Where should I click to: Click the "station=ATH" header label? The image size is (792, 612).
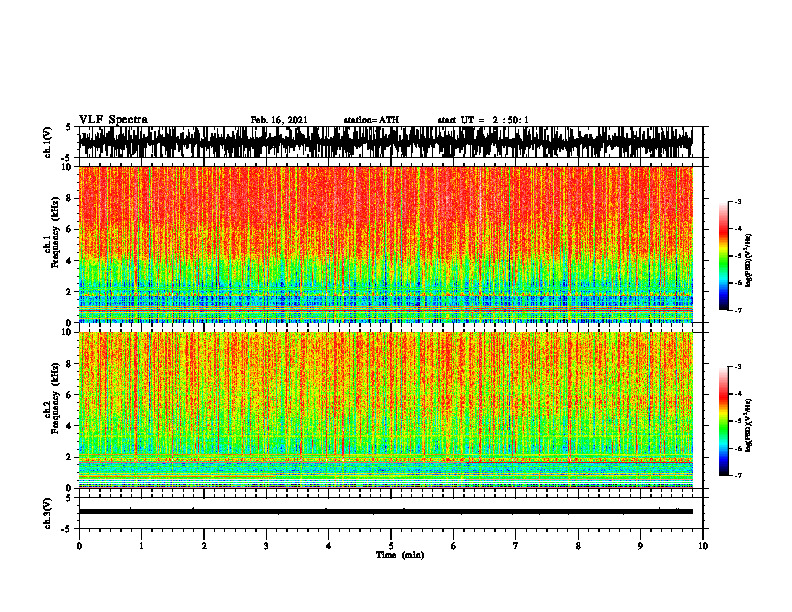[x=371, y=120]
